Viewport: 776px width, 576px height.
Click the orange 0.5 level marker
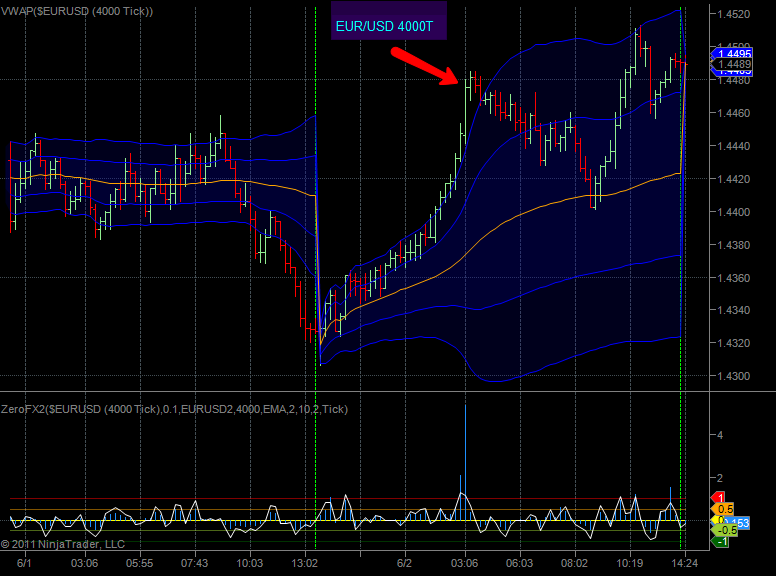720,510
